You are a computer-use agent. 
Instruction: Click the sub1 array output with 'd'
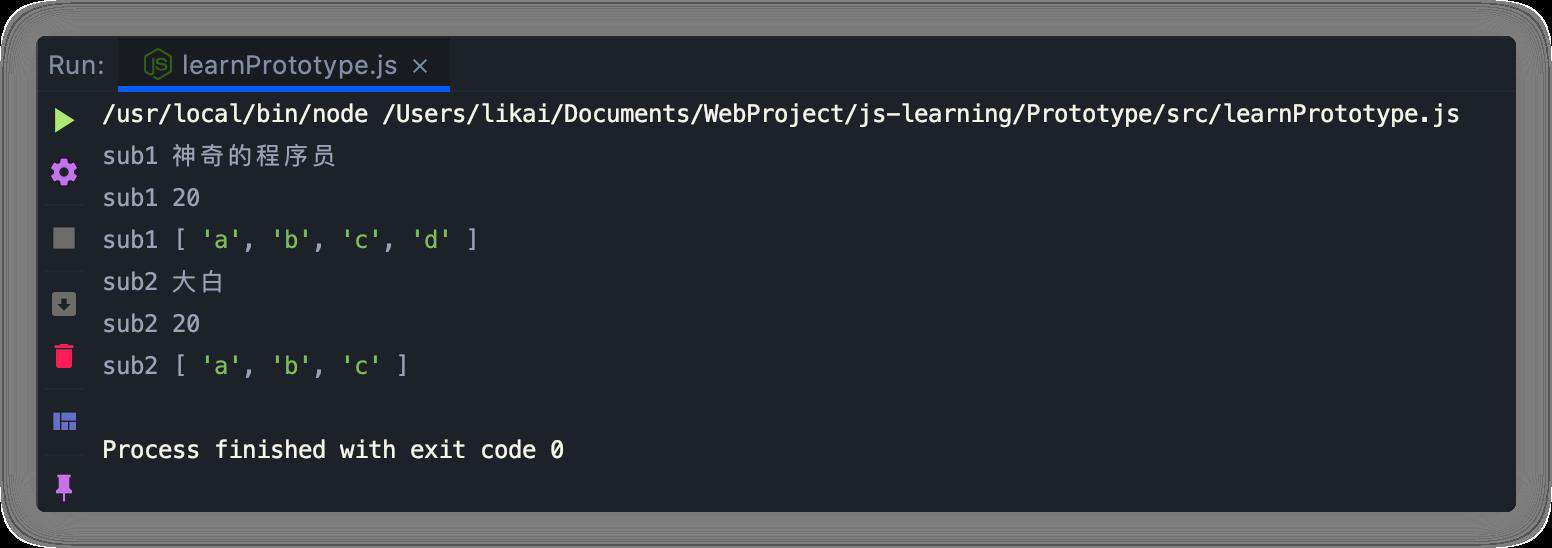290,240
